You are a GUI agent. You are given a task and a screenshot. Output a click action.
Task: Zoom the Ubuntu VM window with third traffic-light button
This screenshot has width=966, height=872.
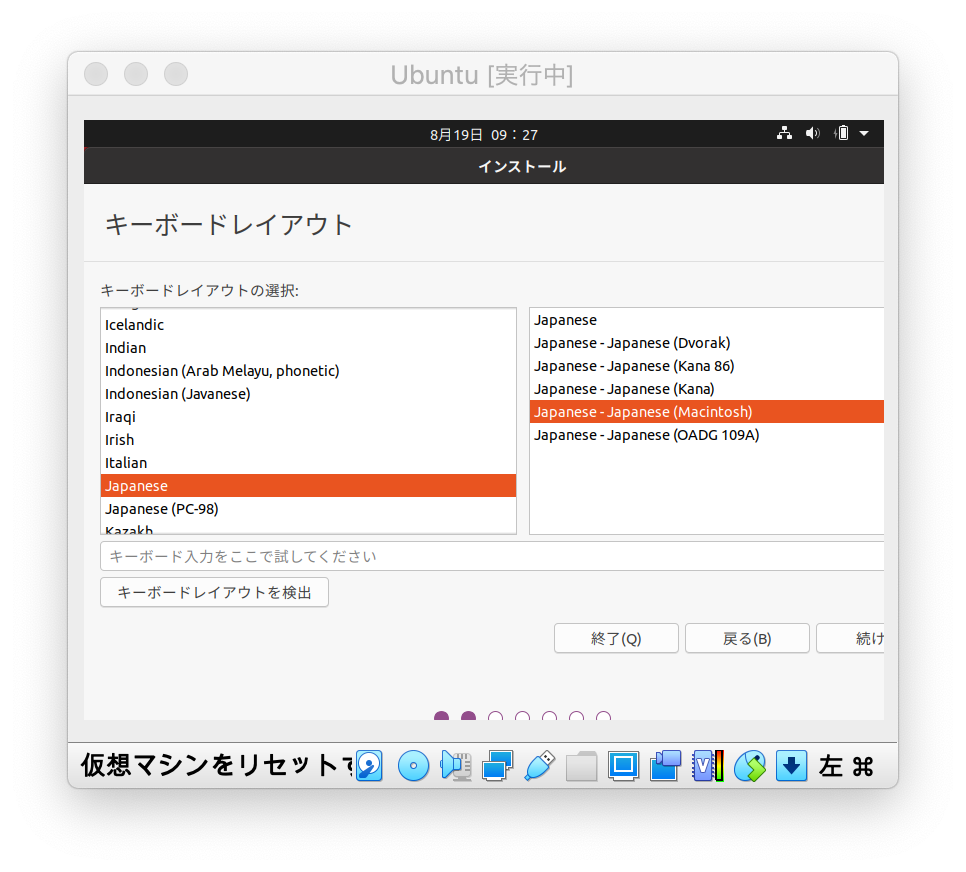[176, 74]
